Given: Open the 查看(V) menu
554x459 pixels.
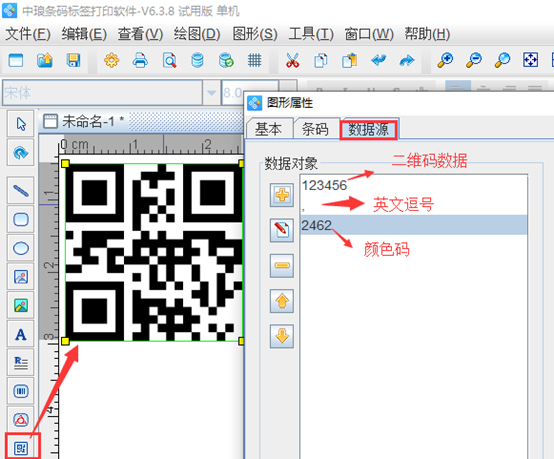Looking at the screenshot, I should [x=140, y=34].
